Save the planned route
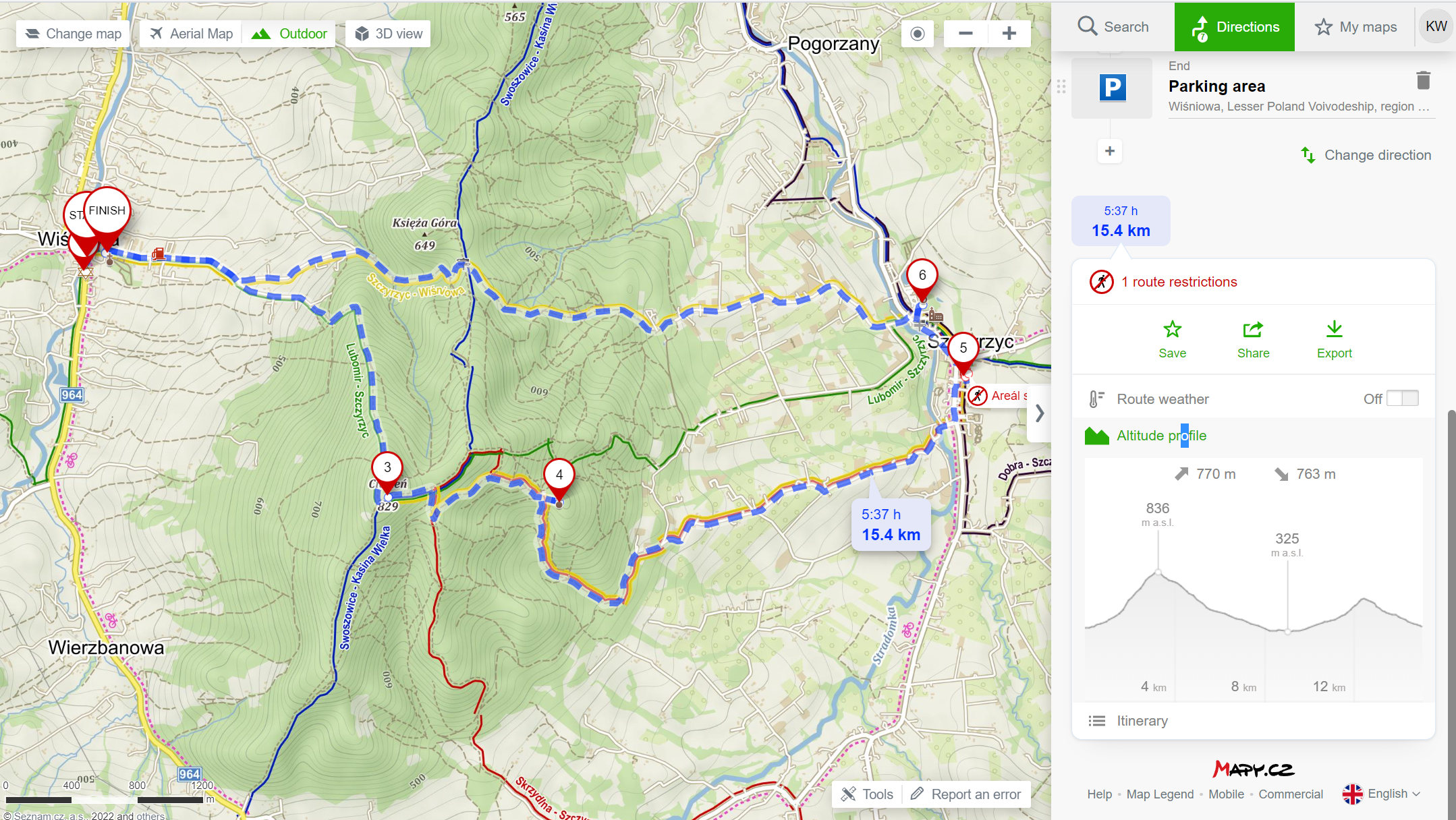The image size is (1456, 820). [1172, 340]
